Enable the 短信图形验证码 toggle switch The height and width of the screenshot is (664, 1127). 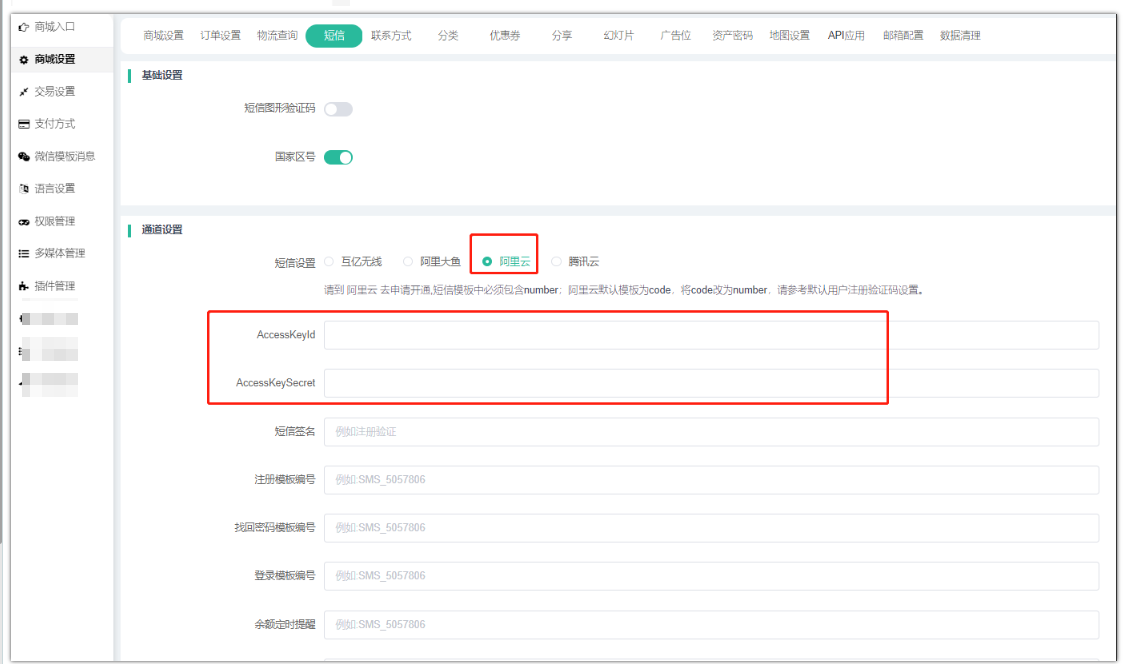click(338, 109)
